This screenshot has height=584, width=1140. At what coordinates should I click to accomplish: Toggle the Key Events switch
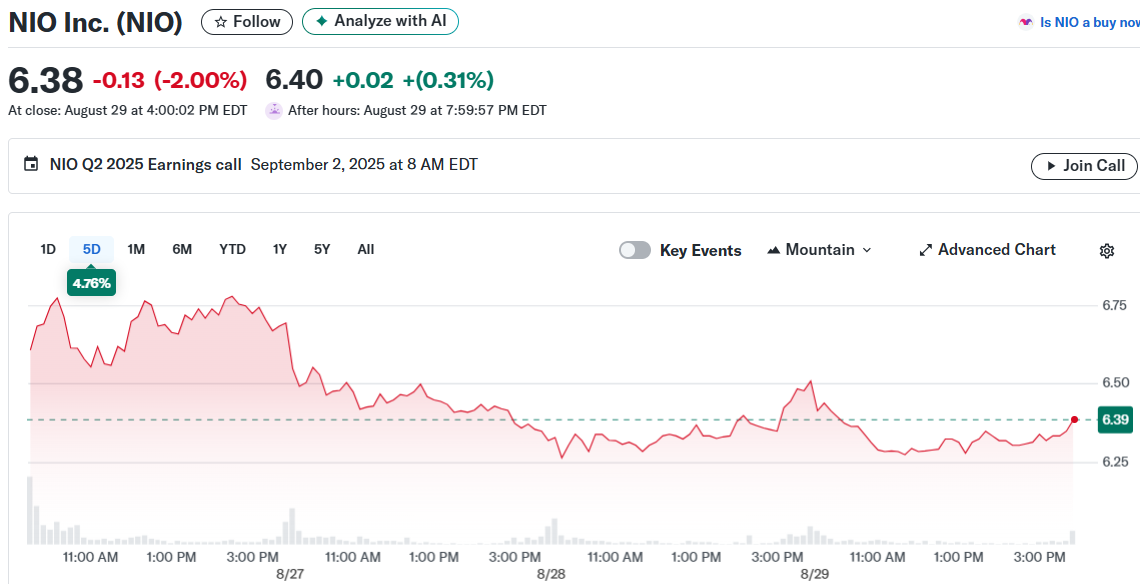[x=635, y=250]
